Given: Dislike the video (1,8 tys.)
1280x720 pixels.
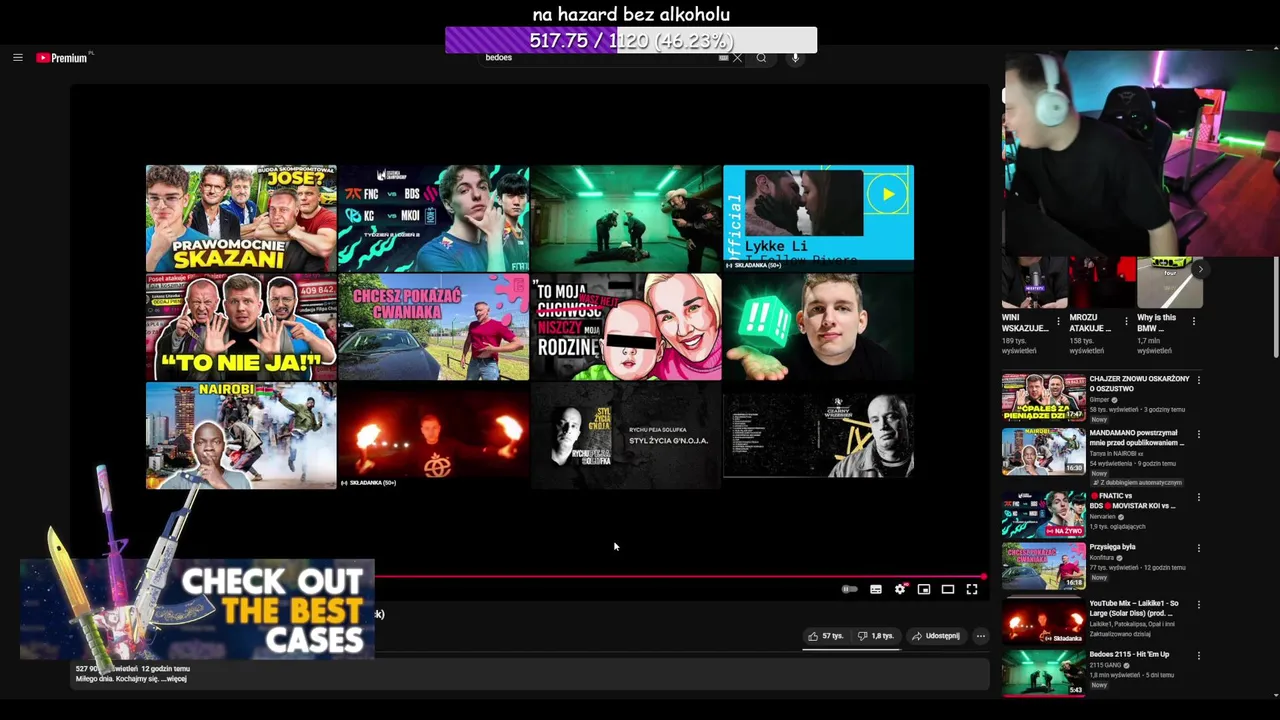Looking at the screenshot, I should [x=875, y=636].
